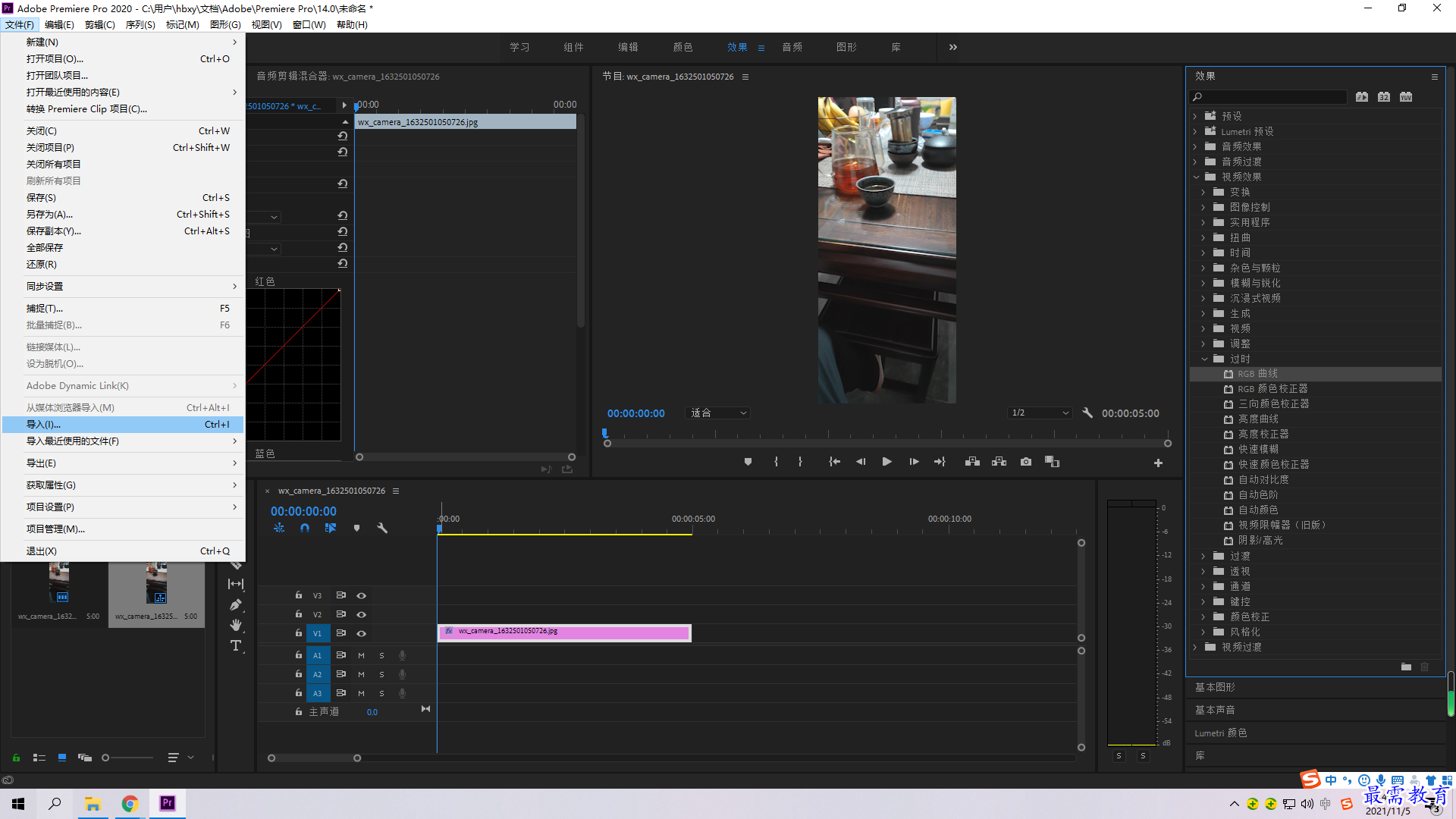
Task: Choose 导入(I)... from File menu
Action: pyautogui.click(x=124, y=425)
